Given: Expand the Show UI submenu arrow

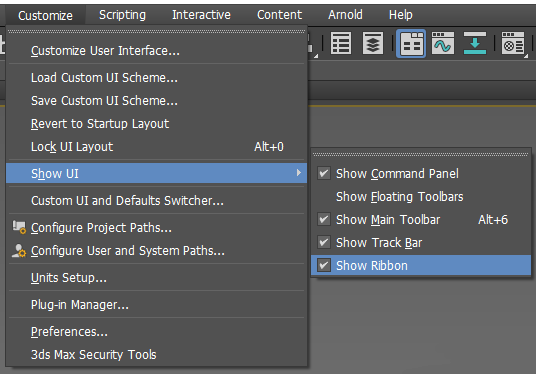Looking at the screenshot, I should (x=299, y=173).
